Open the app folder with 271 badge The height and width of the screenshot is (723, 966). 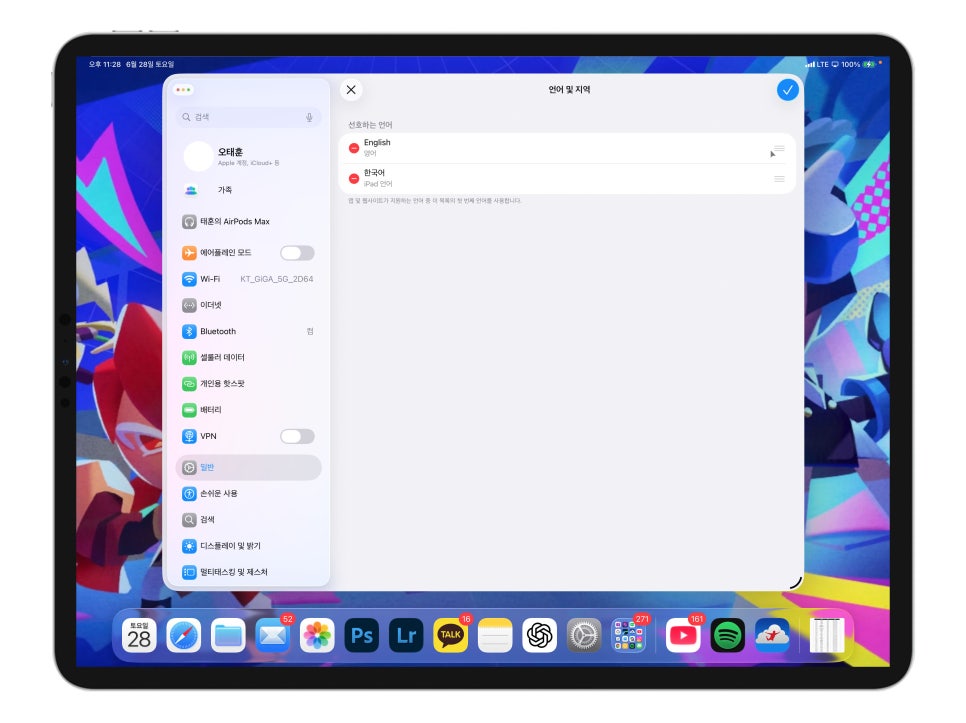[628, 636]
